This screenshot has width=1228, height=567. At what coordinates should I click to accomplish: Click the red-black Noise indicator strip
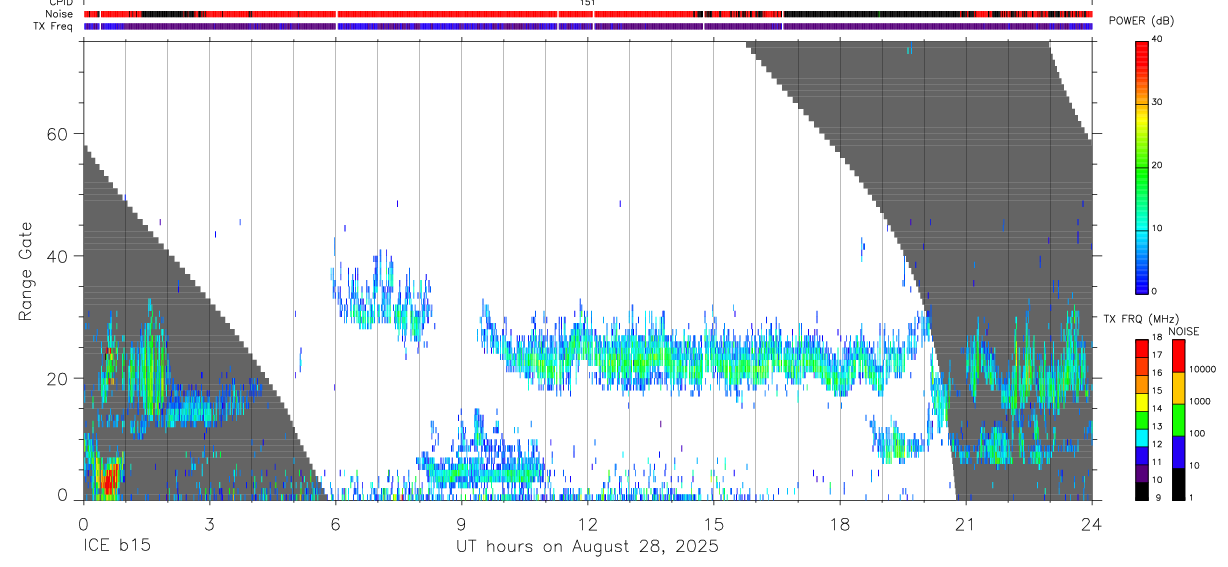[x=587, y=14]
